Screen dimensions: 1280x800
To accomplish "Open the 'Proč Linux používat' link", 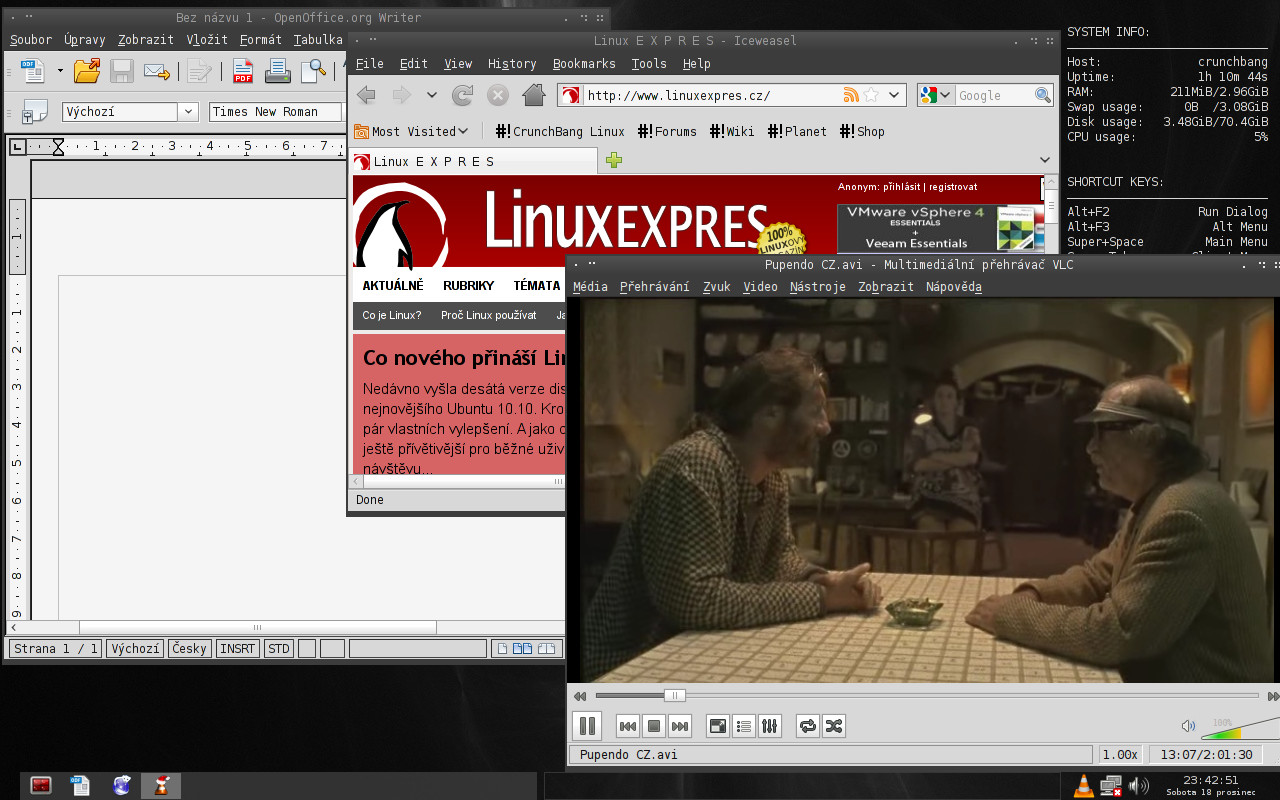I will pyautogui.click(x=489, y=315).
